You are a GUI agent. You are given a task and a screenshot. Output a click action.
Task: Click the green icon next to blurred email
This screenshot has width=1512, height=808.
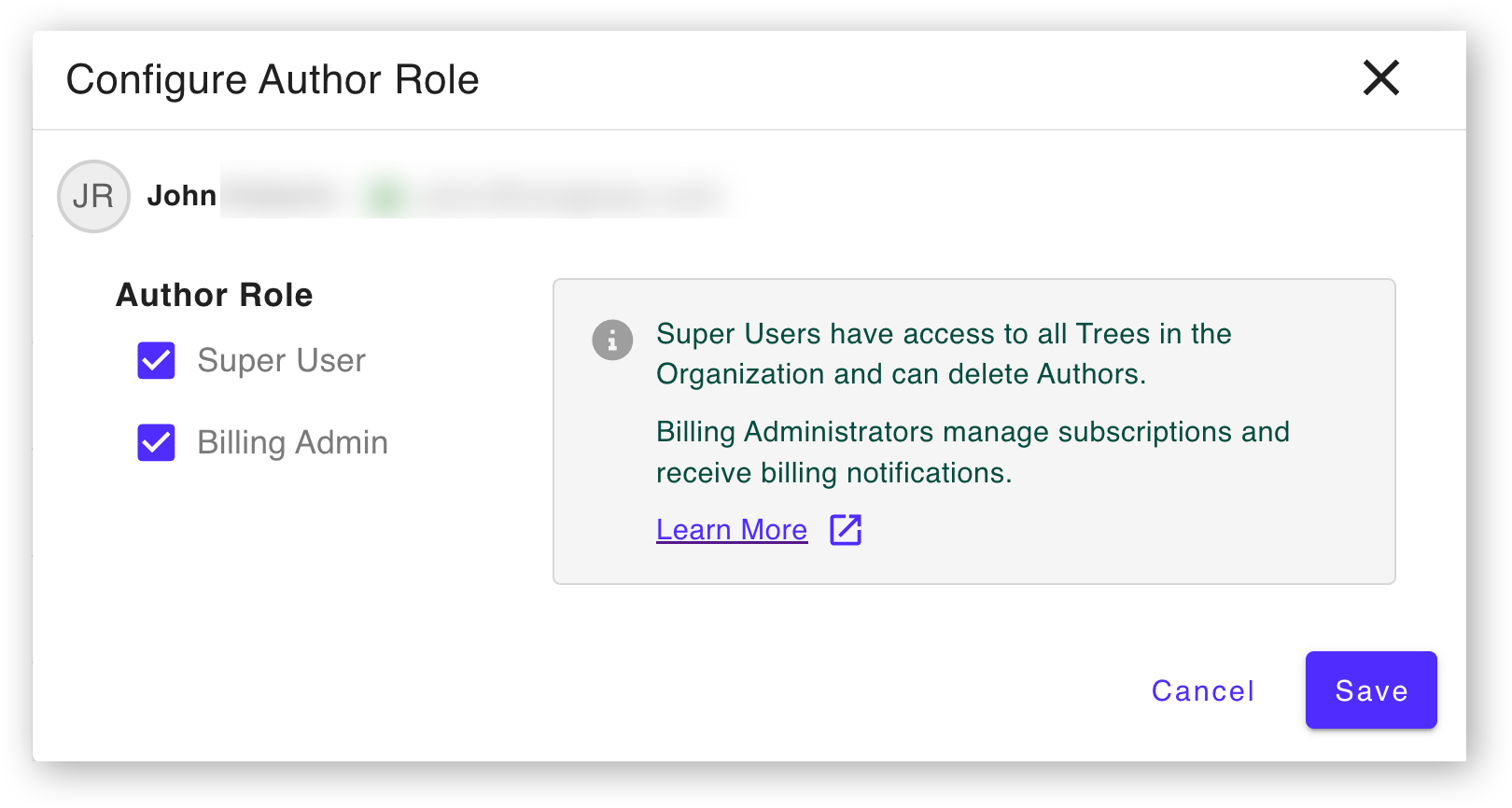(385, 196)
